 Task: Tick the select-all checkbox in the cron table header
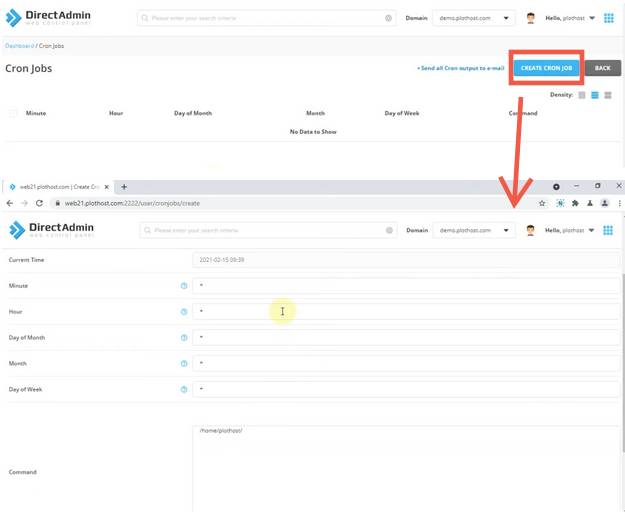tap(13, 114)
